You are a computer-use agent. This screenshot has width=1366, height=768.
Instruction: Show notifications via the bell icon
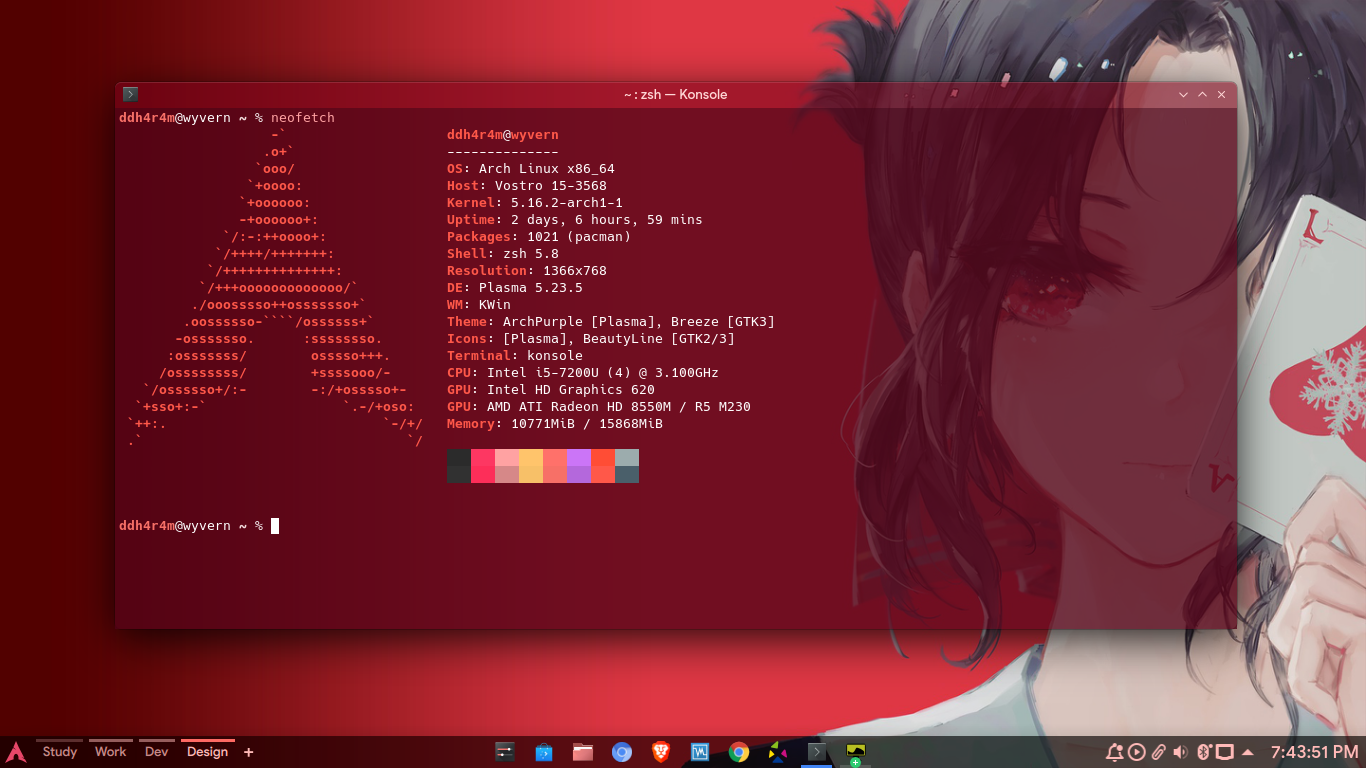coord(1114,752)
